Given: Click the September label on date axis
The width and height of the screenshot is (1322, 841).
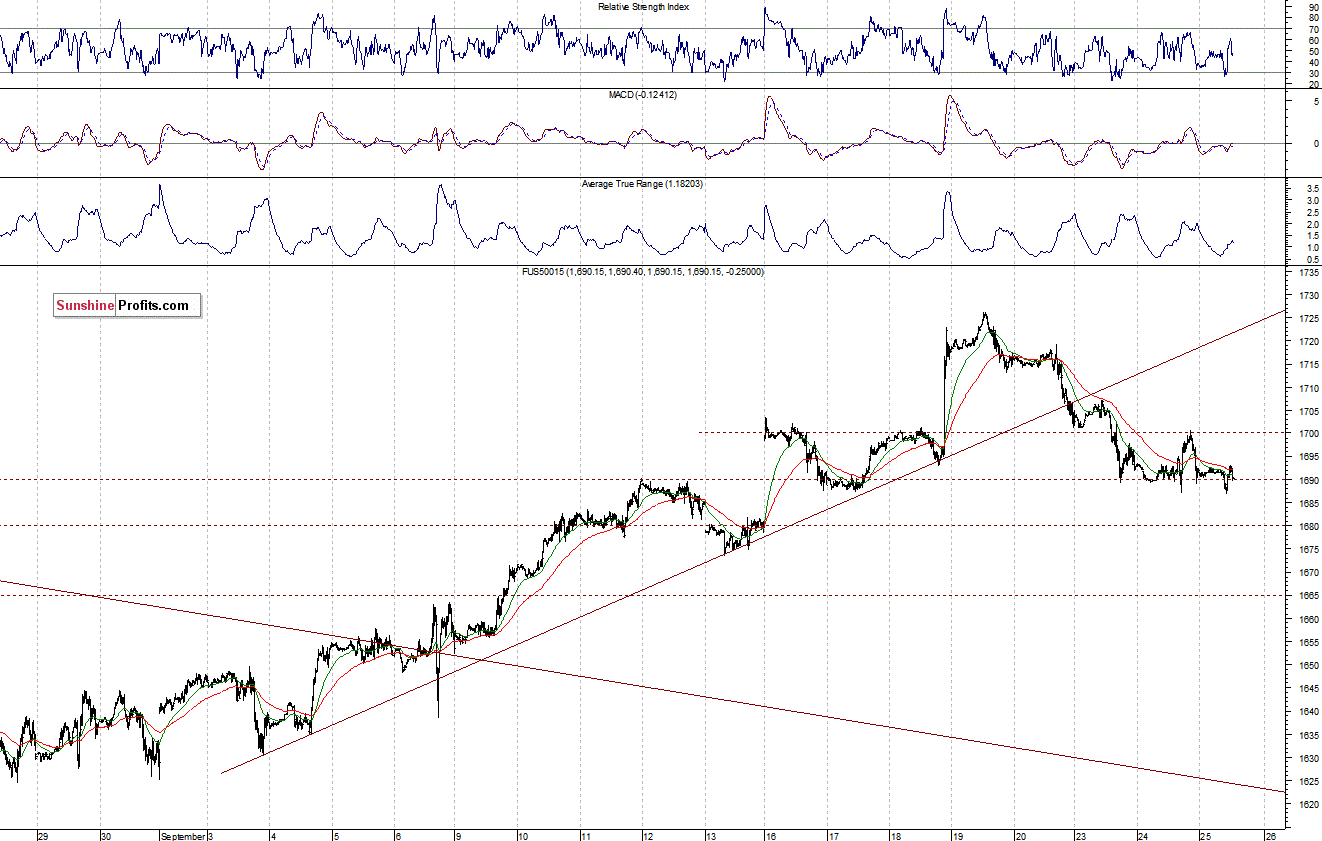Looking at the screenshot, I should [185, 835].
